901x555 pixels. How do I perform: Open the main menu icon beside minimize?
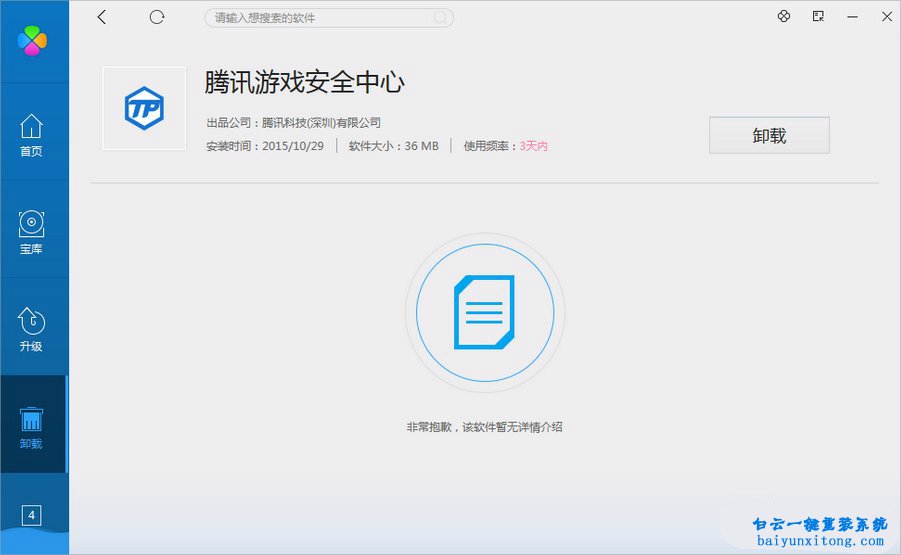[818, 17]
